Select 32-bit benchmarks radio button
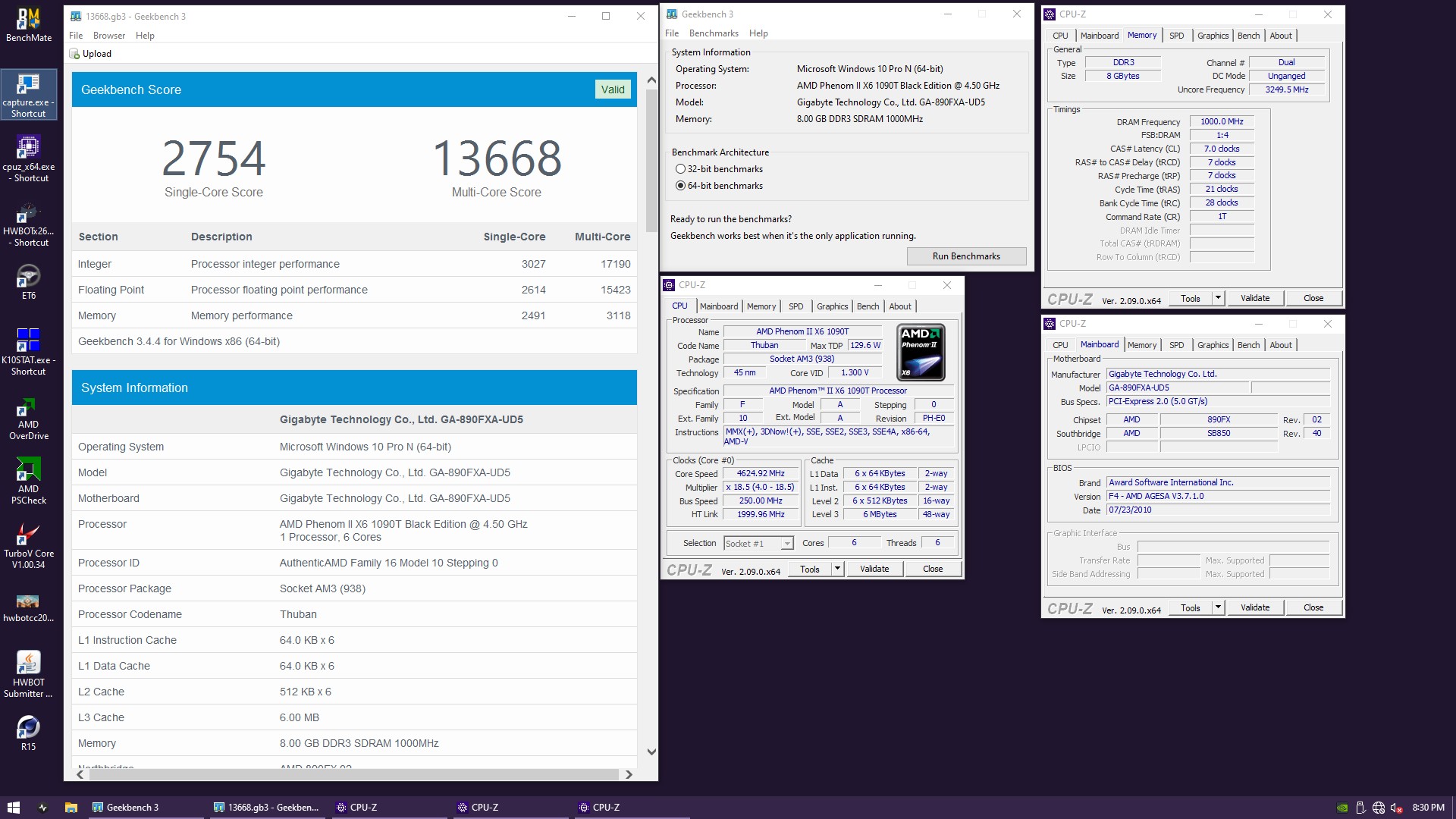Viewport: 1456px width, 819px height. pos(680,169)
